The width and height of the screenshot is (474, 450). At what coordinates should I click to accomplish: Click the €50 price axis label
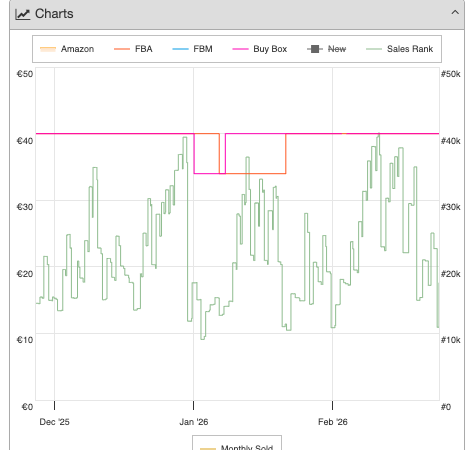[25, 74]
